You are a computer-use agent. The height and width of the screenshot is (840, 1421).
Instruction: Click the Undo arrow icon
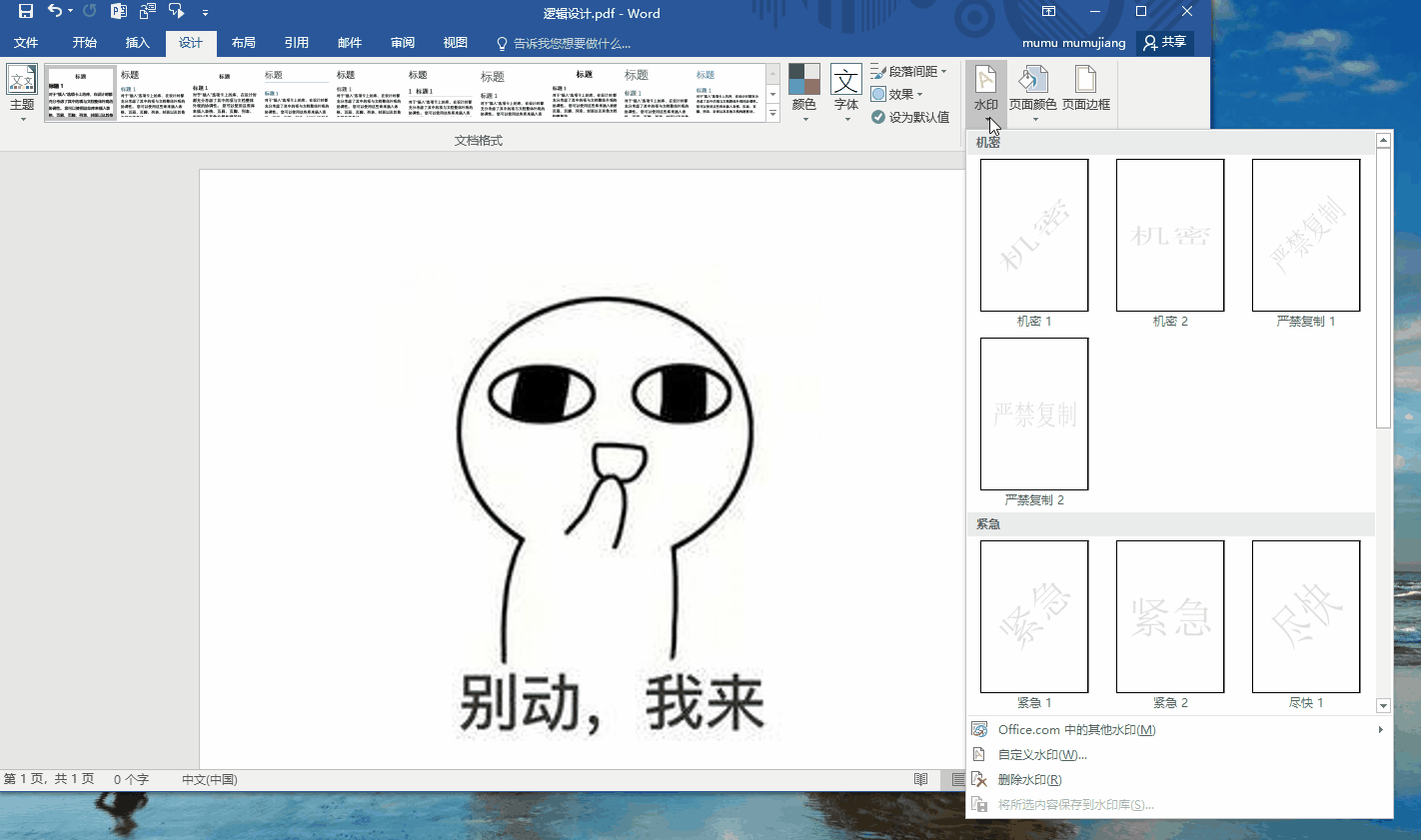click(x=55, y=12)
